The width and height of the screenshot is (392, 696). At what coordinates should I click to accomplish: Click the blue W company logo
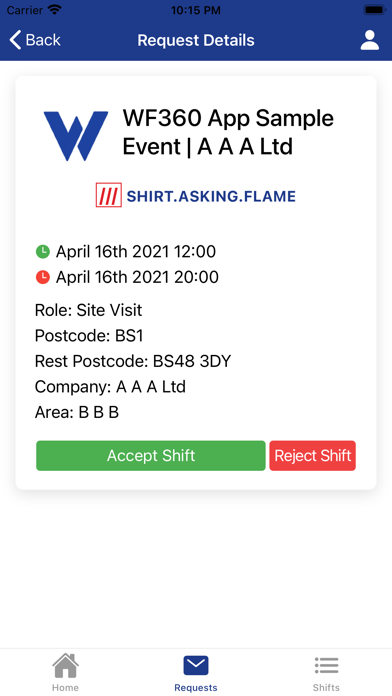click(75, 135)
